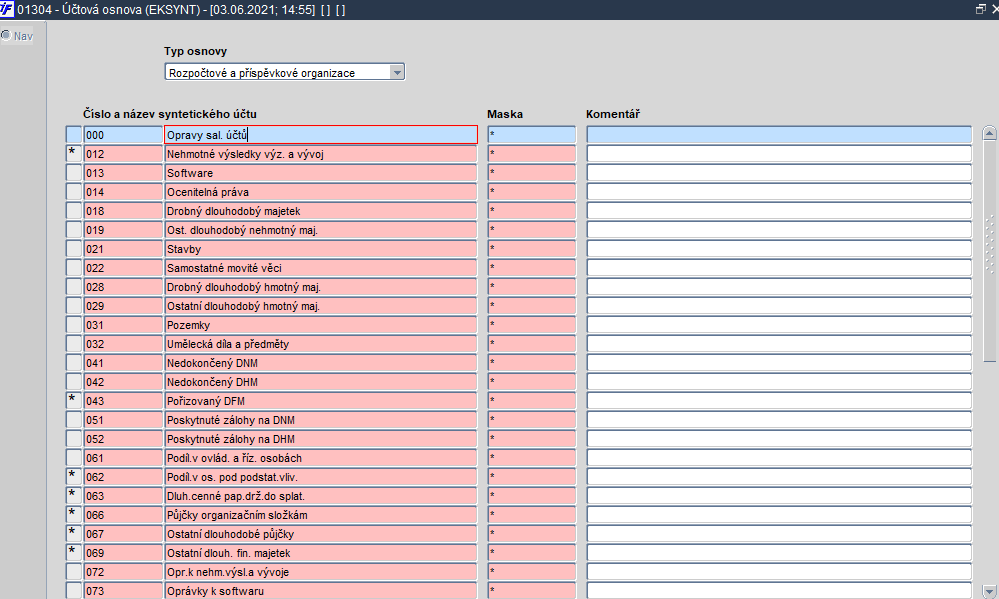This screenshot has height=599, width=999.
Task: Select 'Podíl.v ovlád. a říz. osobách' name
Action: pyautogui.click(x=321, y=458)
